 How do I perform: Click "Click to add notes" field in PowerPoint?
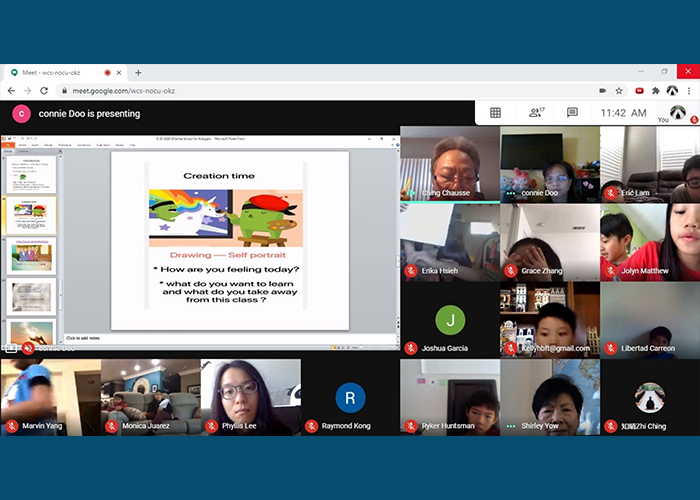231,338
